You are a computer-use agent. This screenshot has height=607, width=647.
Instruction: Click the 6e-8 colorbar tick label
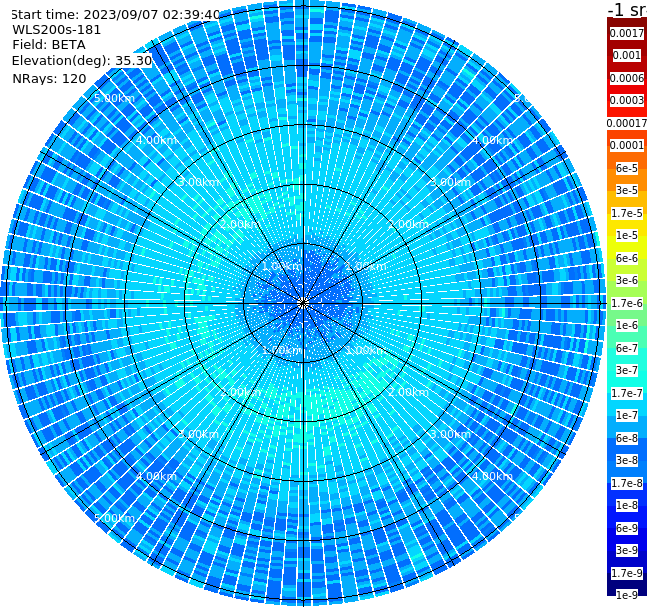click(627, 438)
